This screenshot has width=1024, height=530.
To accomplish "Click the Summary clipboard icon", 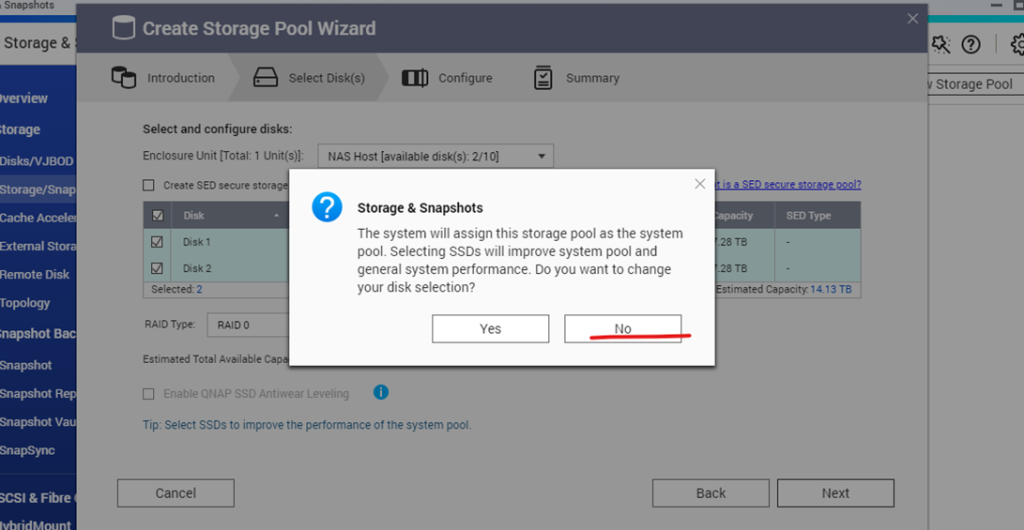I will (x=543, y=78).
